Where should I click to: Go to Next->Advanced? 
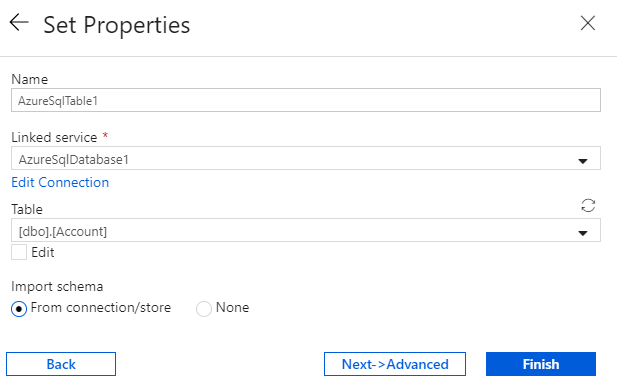click(395, 364)
